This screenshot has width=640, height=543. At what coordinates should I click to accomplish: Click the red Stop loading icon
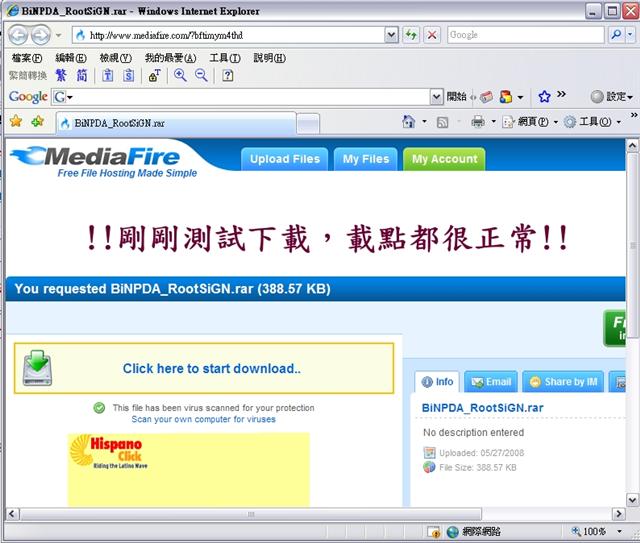(x=432, y=35)
